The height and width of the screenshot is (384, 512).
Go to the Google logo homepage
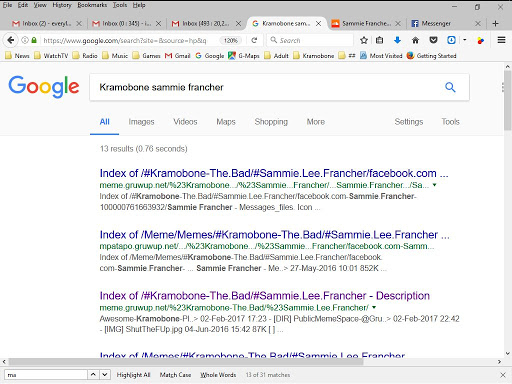pyautogui.click(x=44, y=87)
